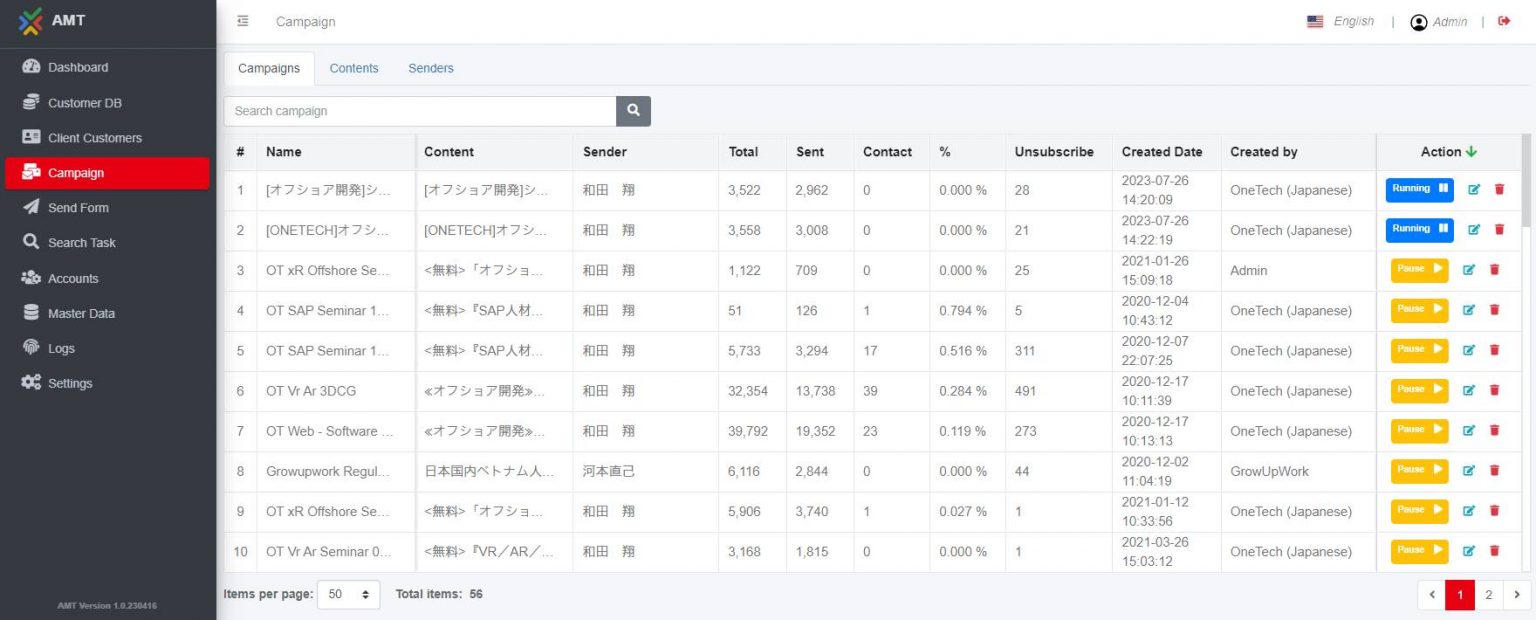Resume paused OT Vr Ar 3DCG campaign

tap(1419, 390)
